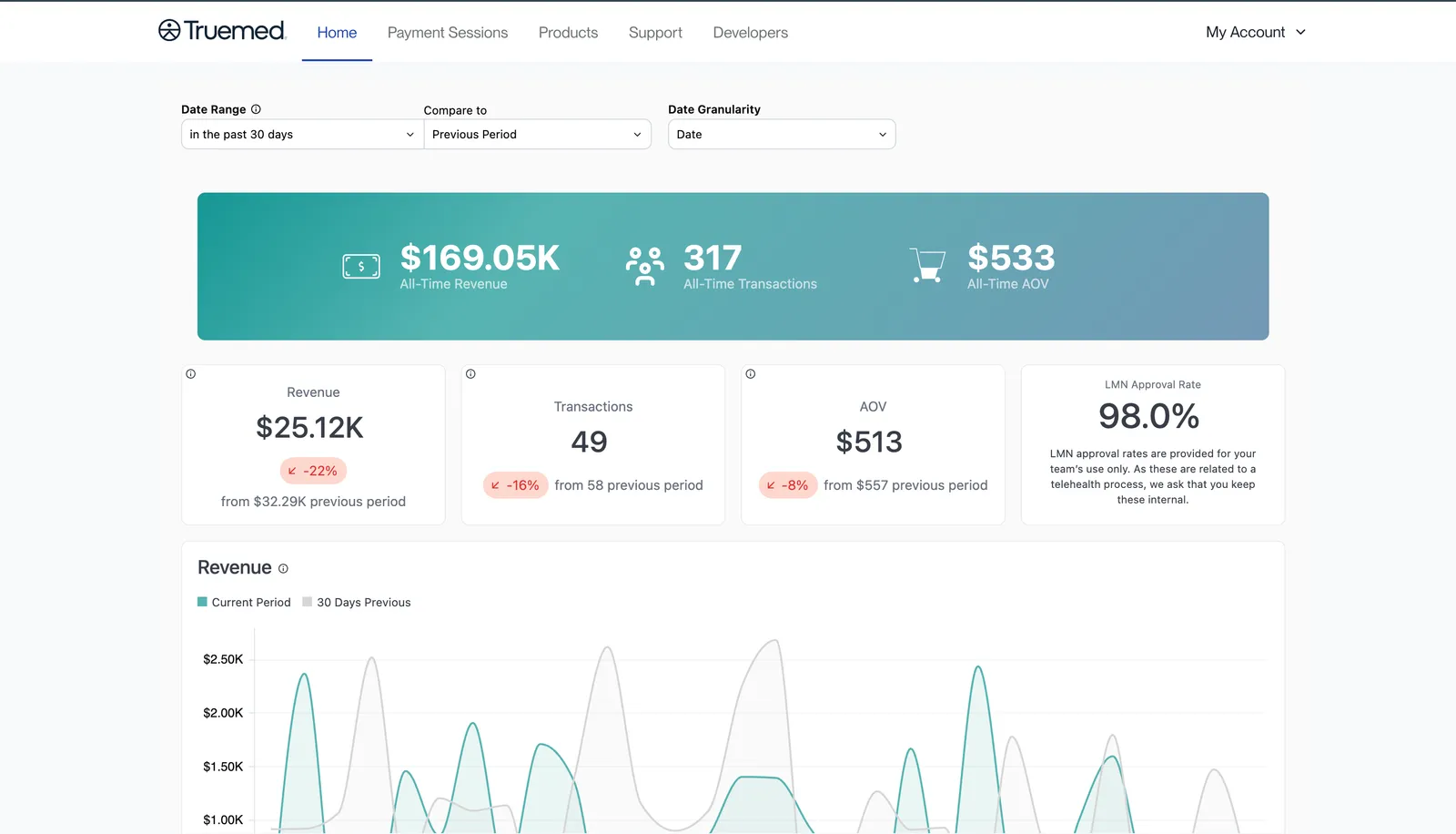Open the Payment Sessions tab
The height and width of the screenshot is (834, 1456).
448,33
